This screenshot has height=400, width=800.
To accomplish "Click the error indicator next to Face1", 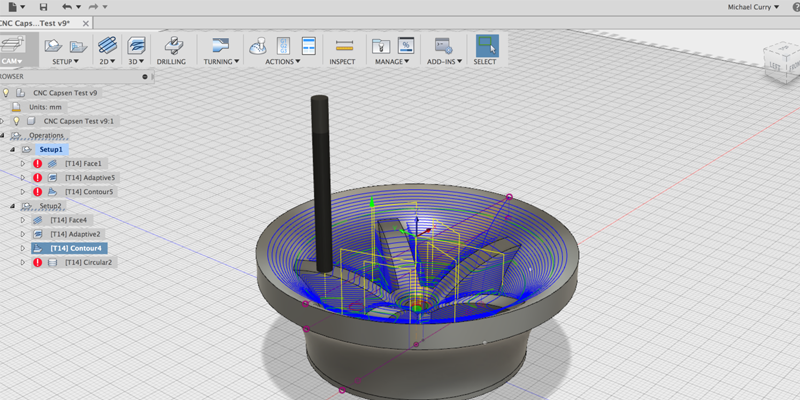I will [x=37, y=163].
